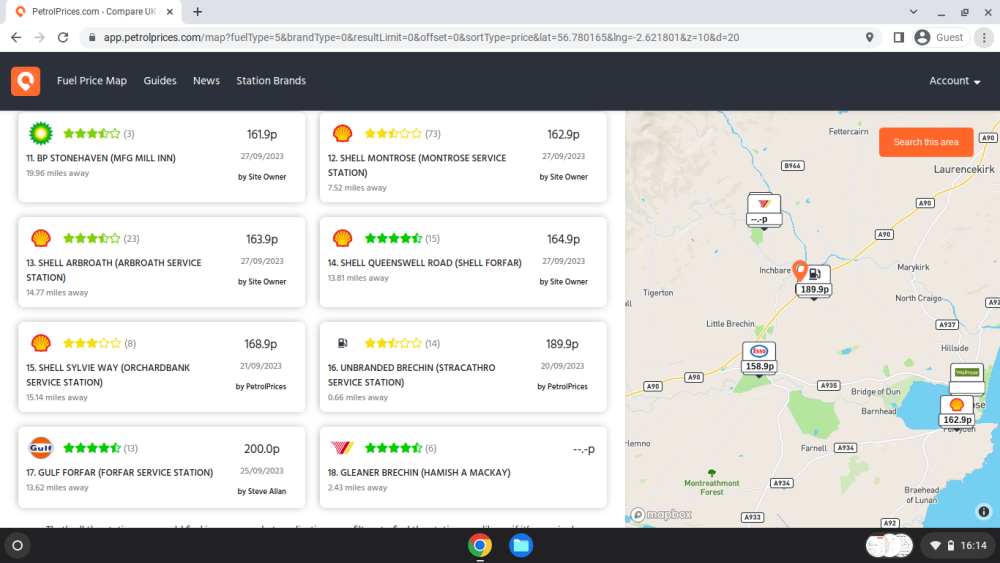This screenshot has height=563, width=1000.
Task: Select the 189.9p unbranded map marker
Action: [x=814, y=281]
